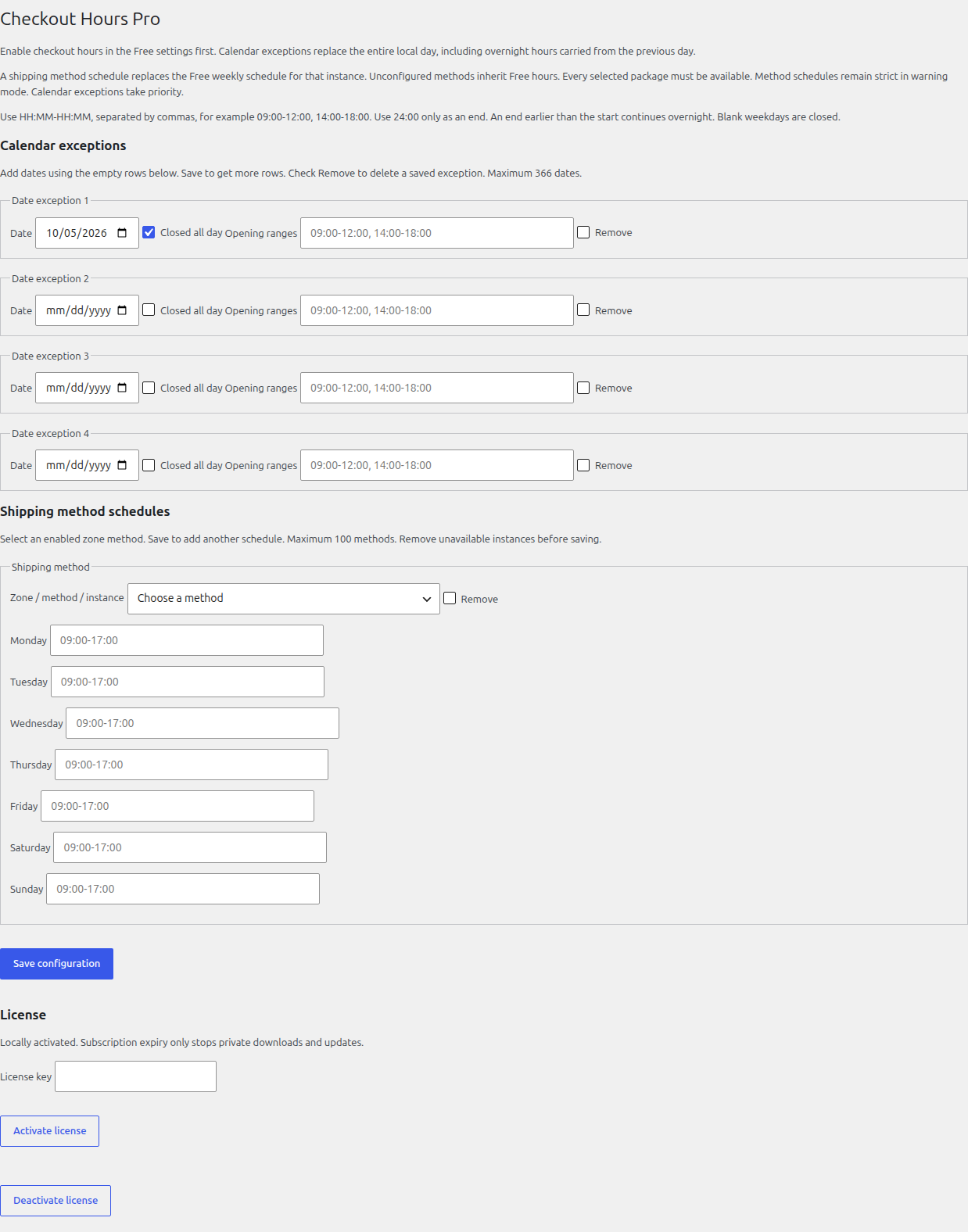Viewport: 968px width, 1232px height.
Task: Tick Remove checkbox for Date exception 1
Action: (583, 232)
